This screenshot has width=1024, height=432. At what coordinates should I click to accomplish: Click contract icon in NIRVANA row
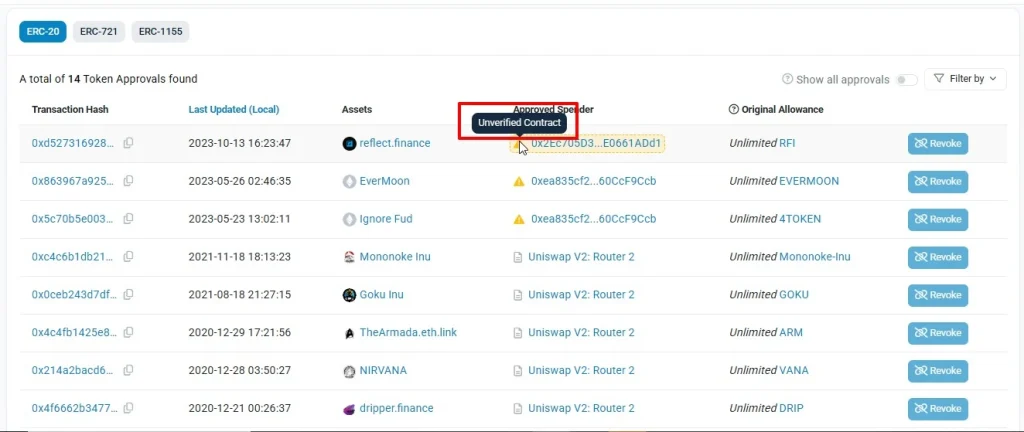[x=518, y=371]
